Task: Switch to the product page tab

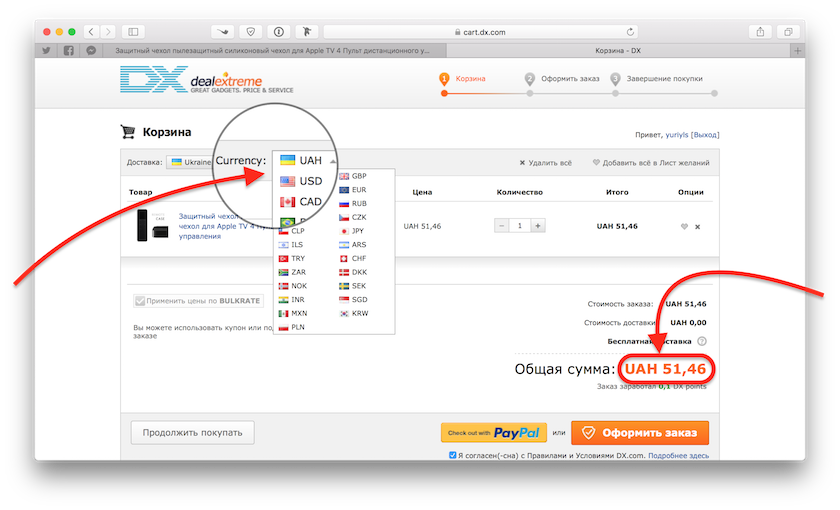Action: pyautogui.click(x=273, y=50)
